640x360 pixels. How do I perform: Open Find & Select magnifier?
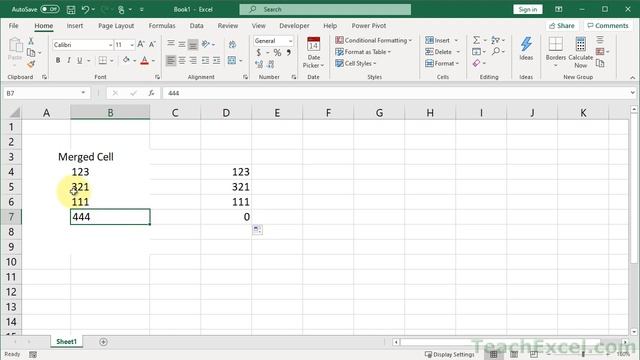[x=496, y=51]
